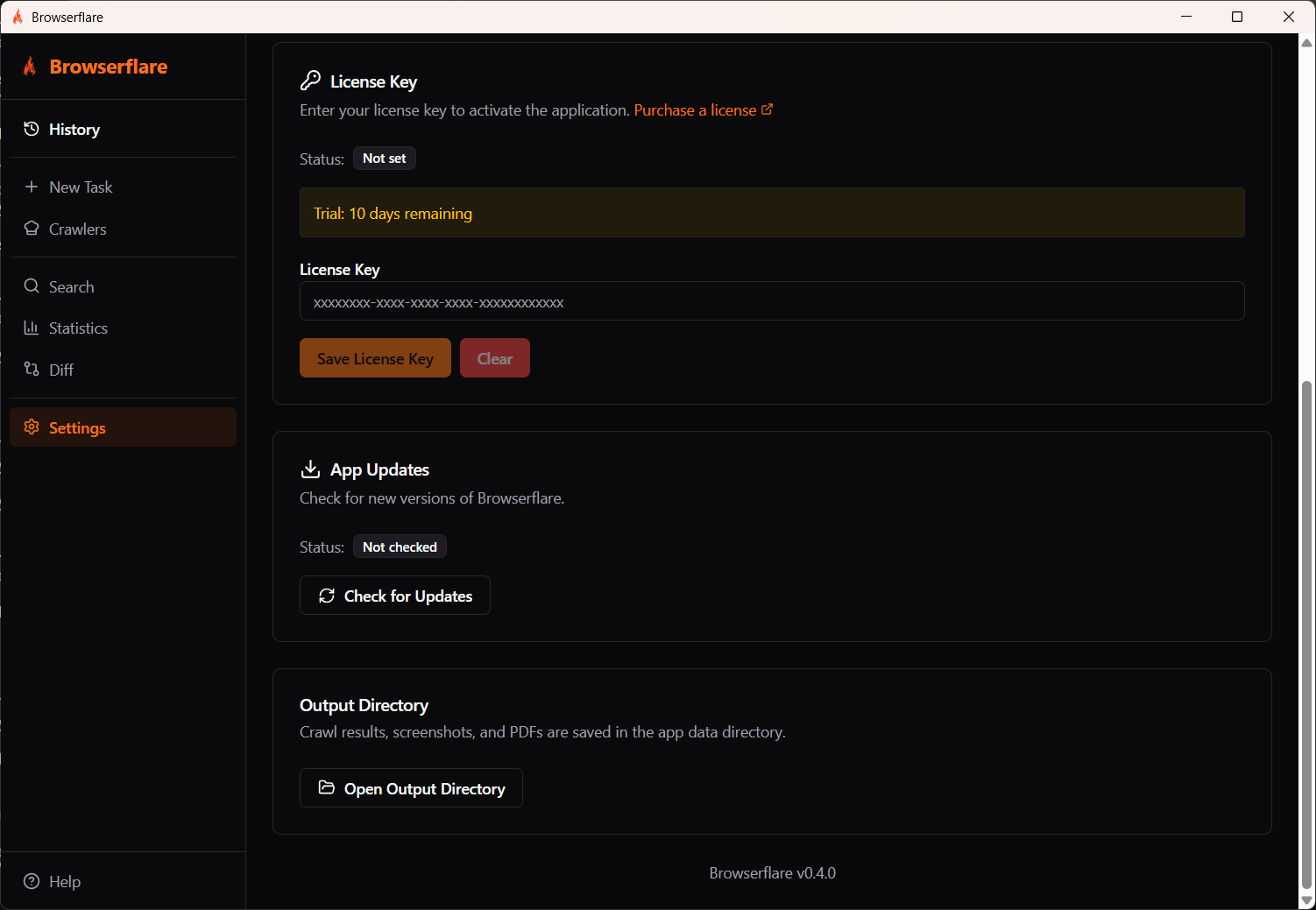Click the Browserflare flame logo in sidebar
1316x910 pixels.
tap(30, 67)
